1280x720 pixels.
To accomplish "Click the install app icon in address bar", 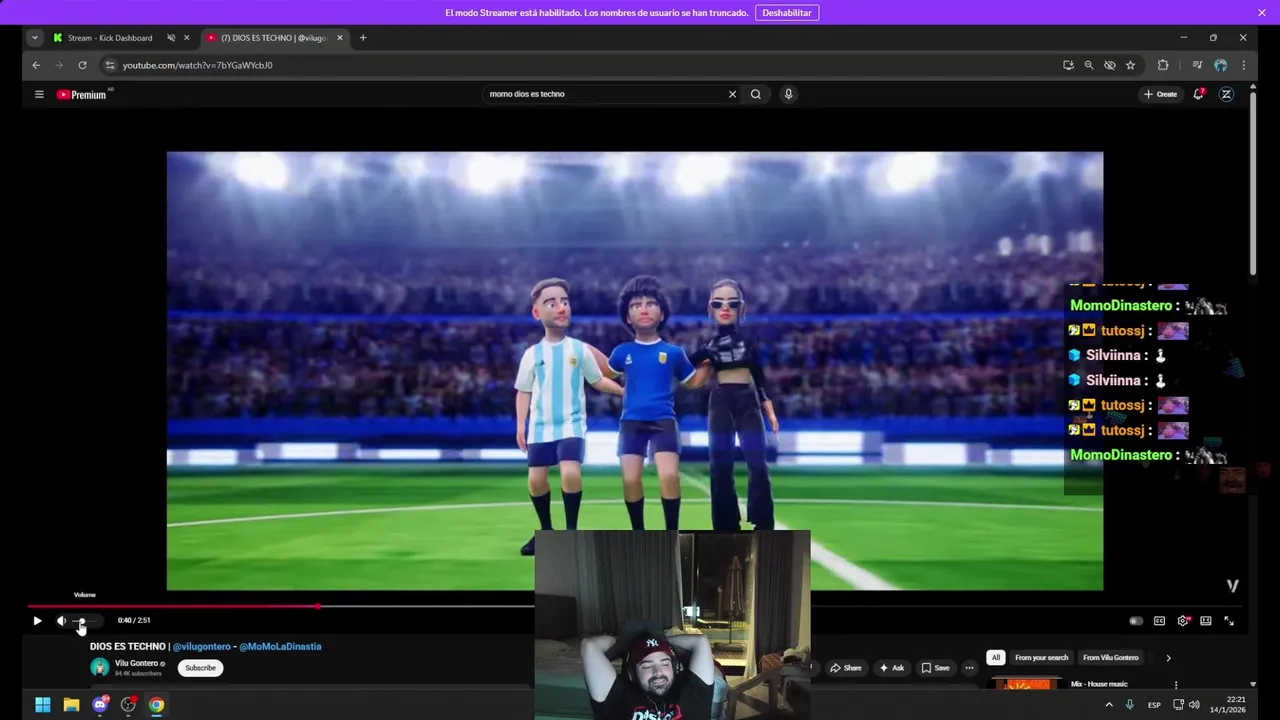I will click(1068, 65).
